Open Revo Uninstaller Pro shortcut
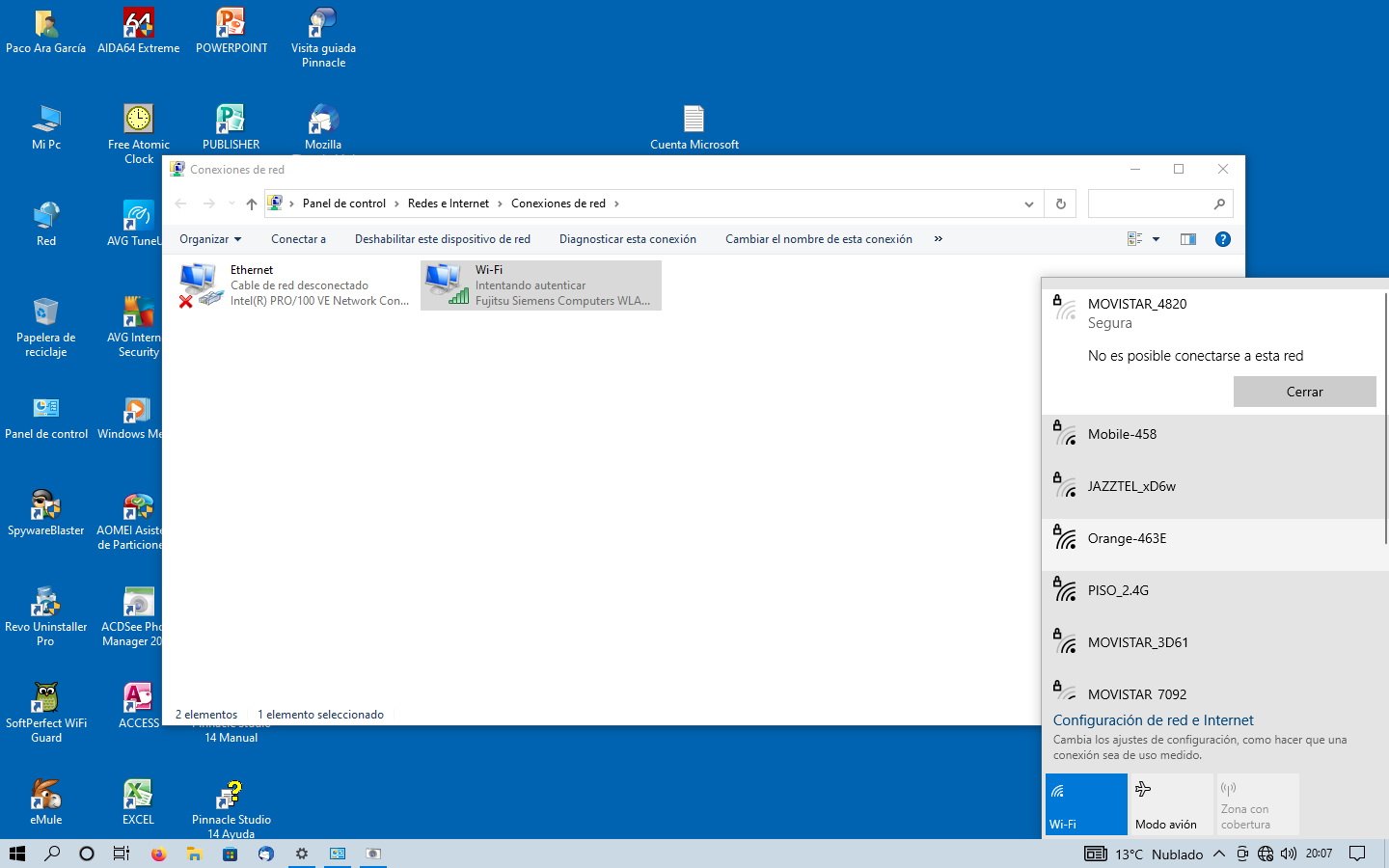The height and width of the screenshot is (868, 1389). tap(45, 617)
